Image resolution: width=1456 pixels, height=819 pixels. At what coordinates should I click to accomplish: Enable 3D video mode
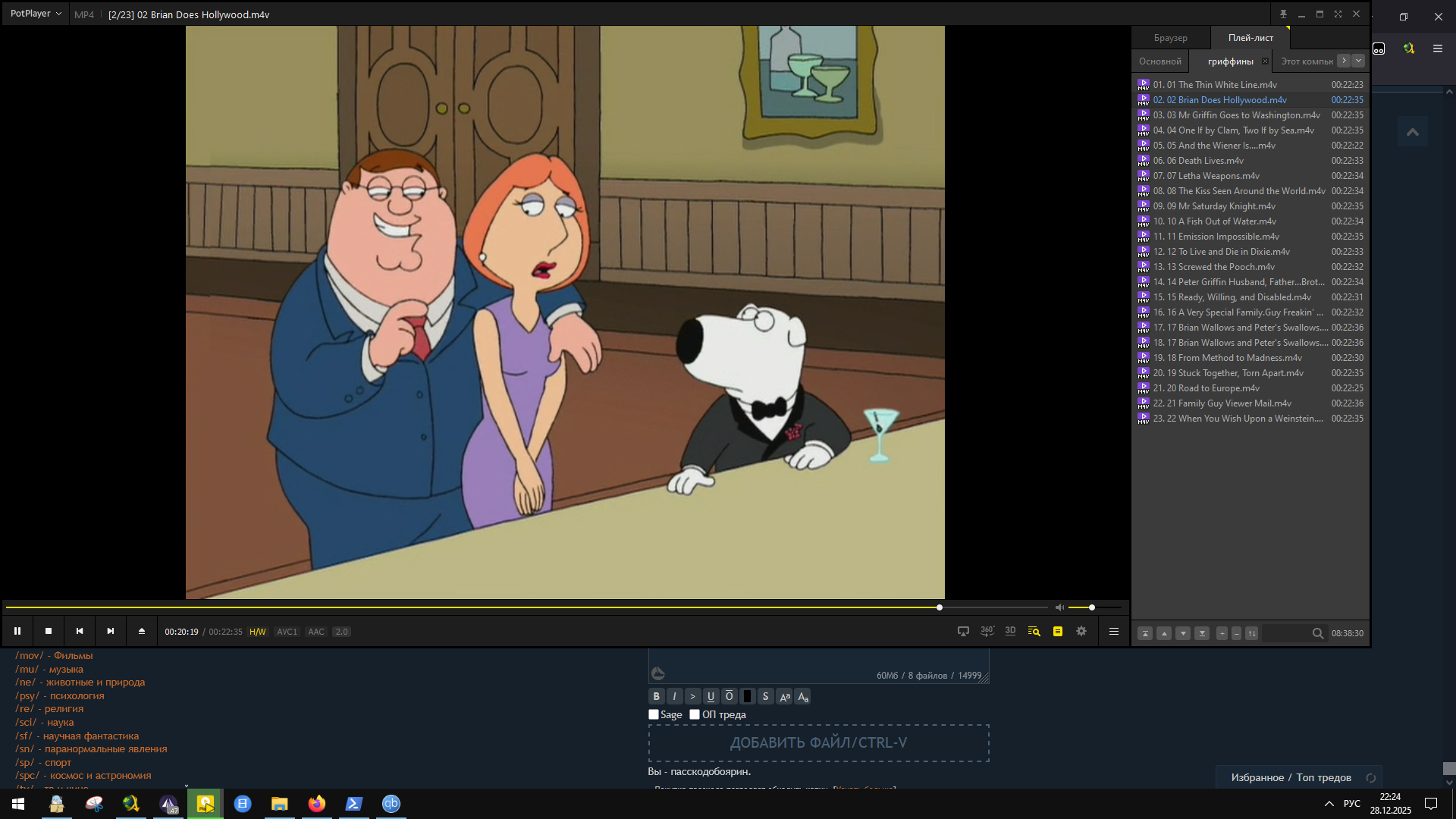1010,631
